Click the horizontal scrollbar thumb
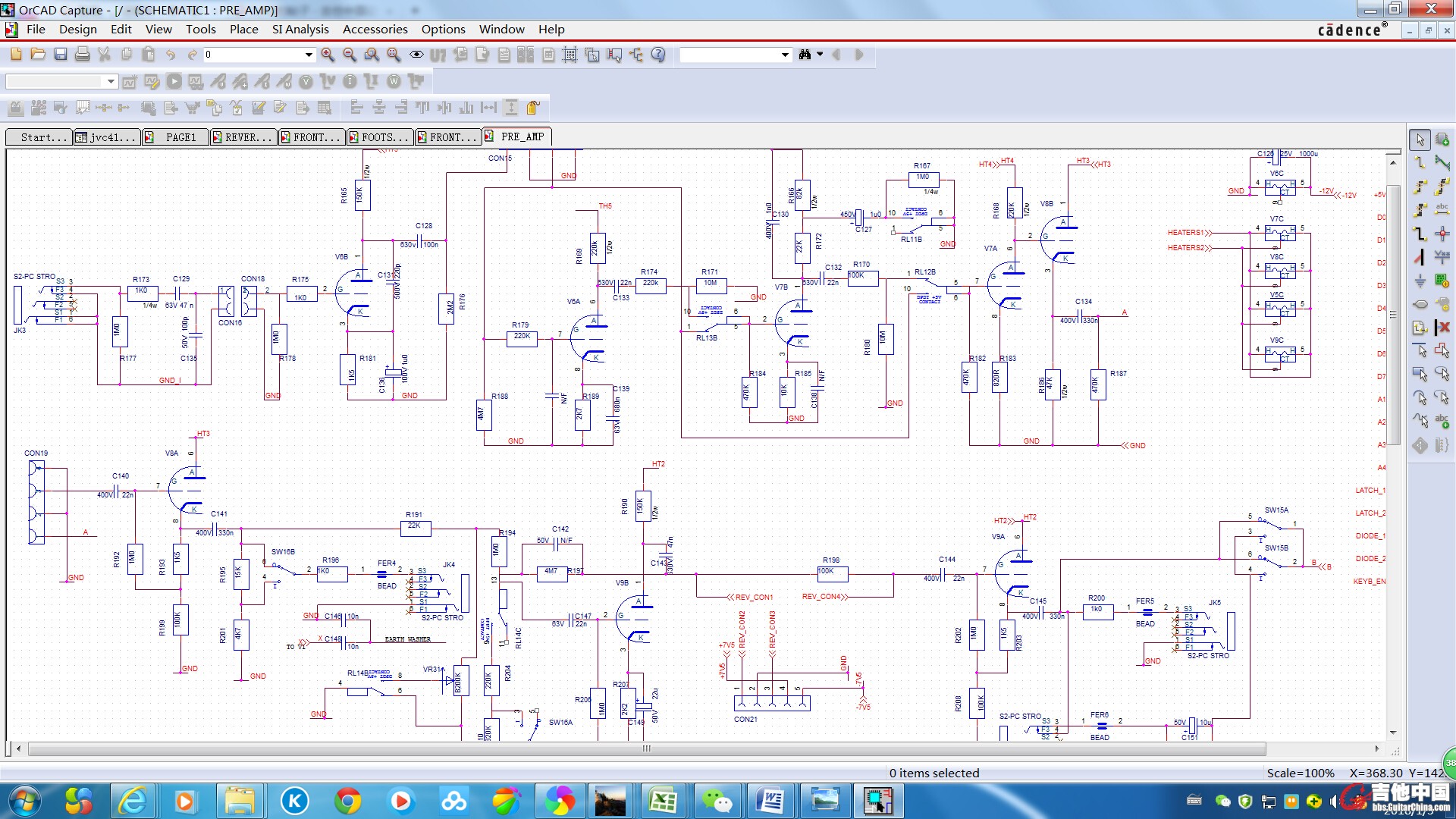 pos(646,748)
